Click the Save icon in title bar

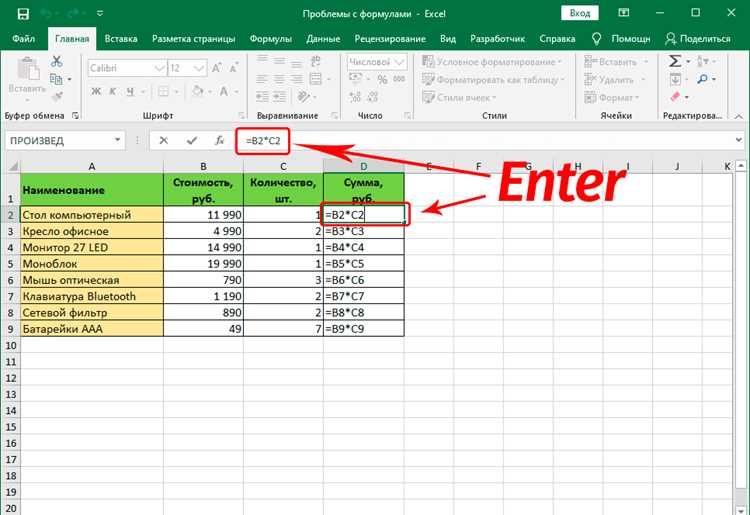[23, 13]
